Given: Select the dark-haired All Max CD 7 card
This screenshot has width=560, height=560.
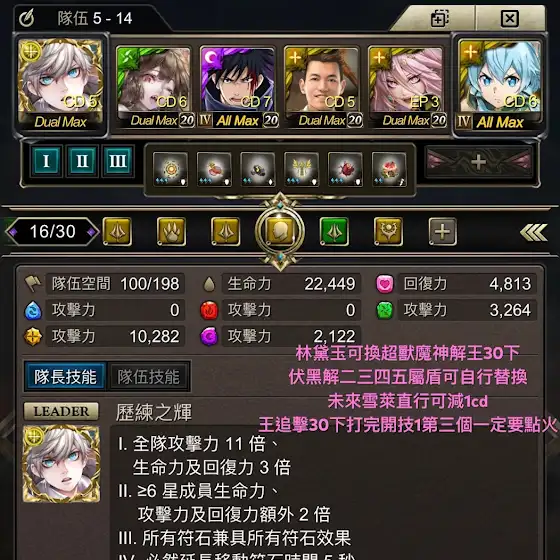Looking at the screenshot, I should pyautogui.click(x=238, y=87).
